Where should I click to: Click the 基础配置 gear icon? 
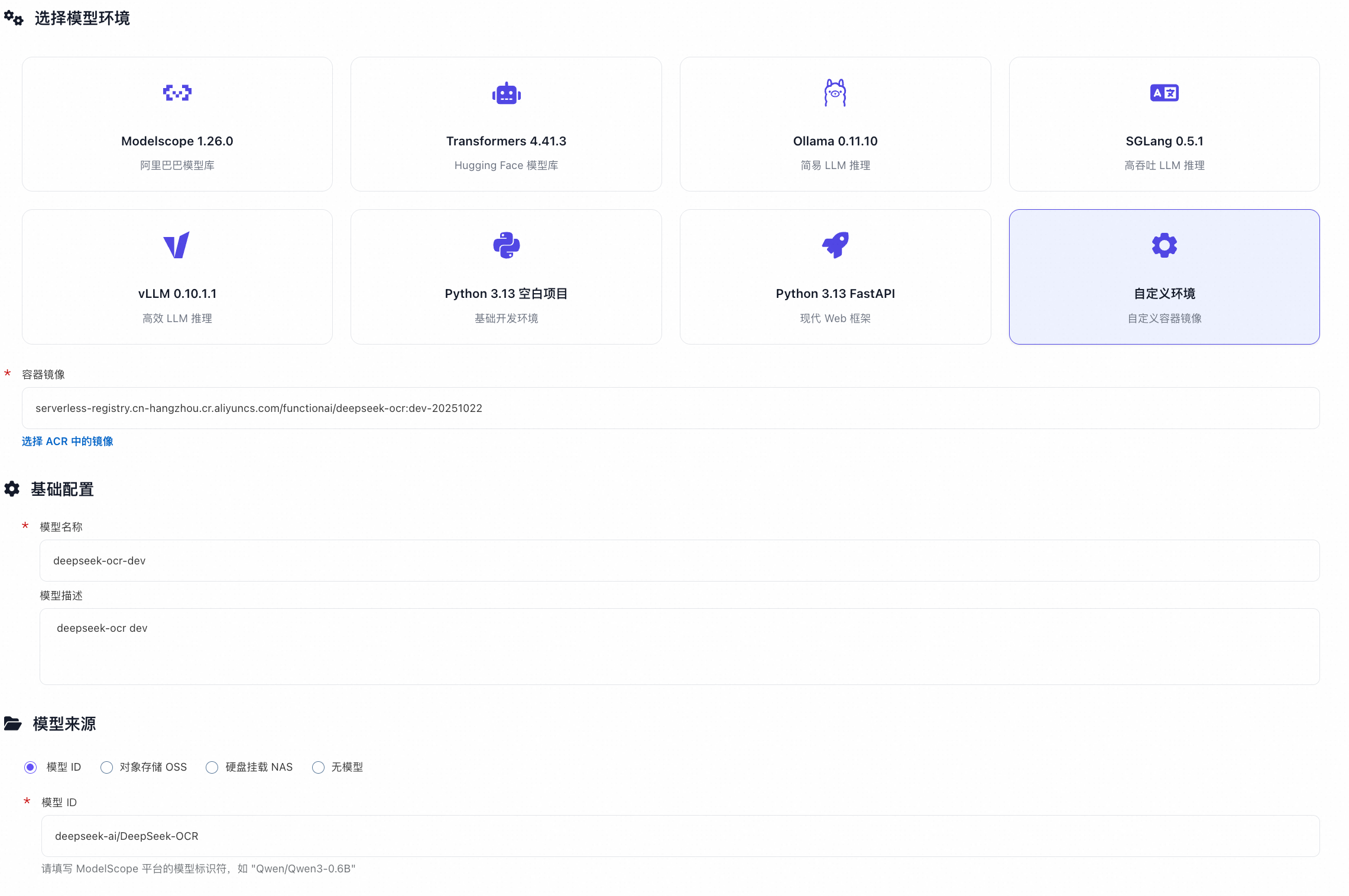12,489
